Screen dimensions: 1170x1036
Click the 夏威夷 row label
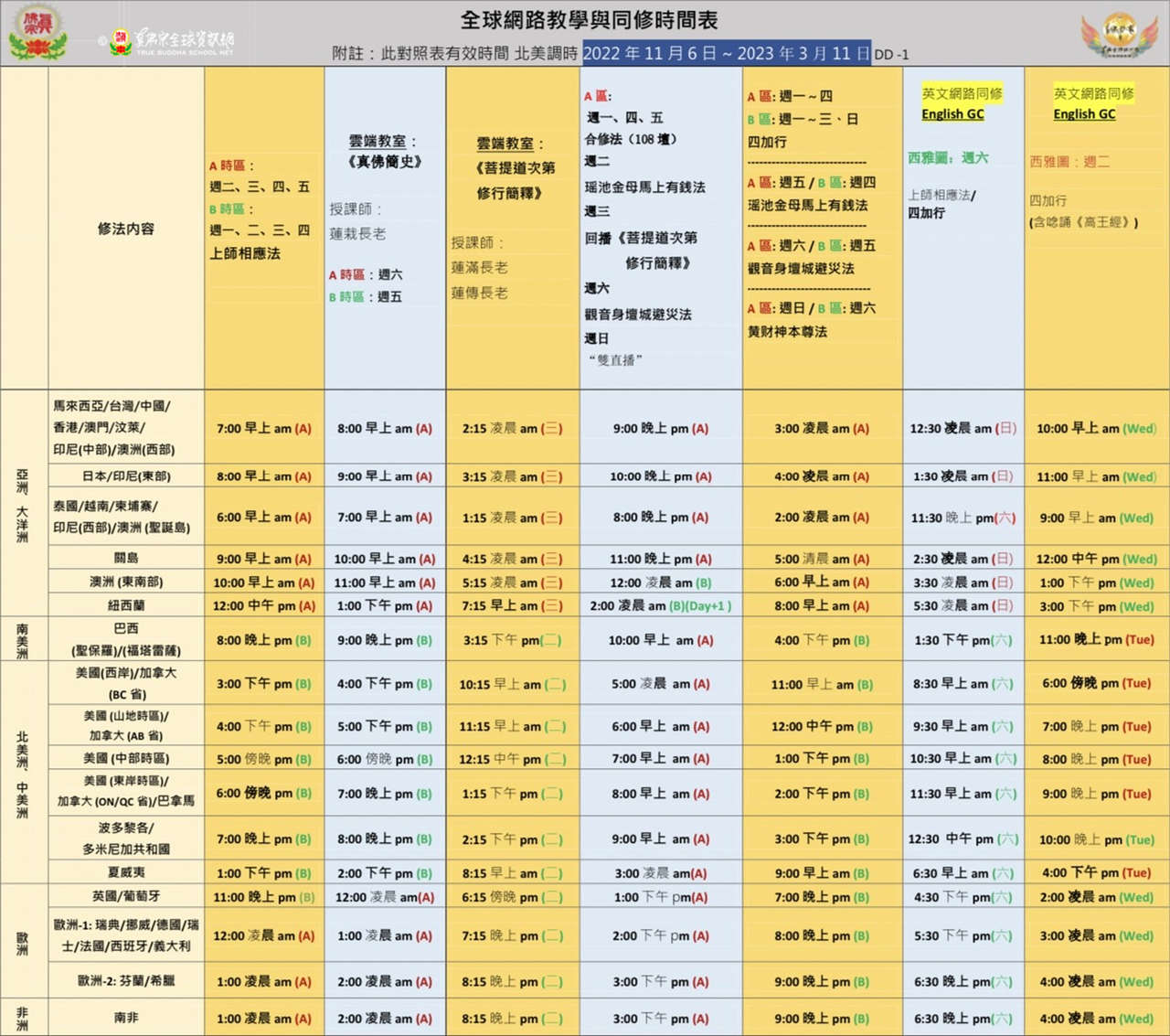(x=126, y=872)
